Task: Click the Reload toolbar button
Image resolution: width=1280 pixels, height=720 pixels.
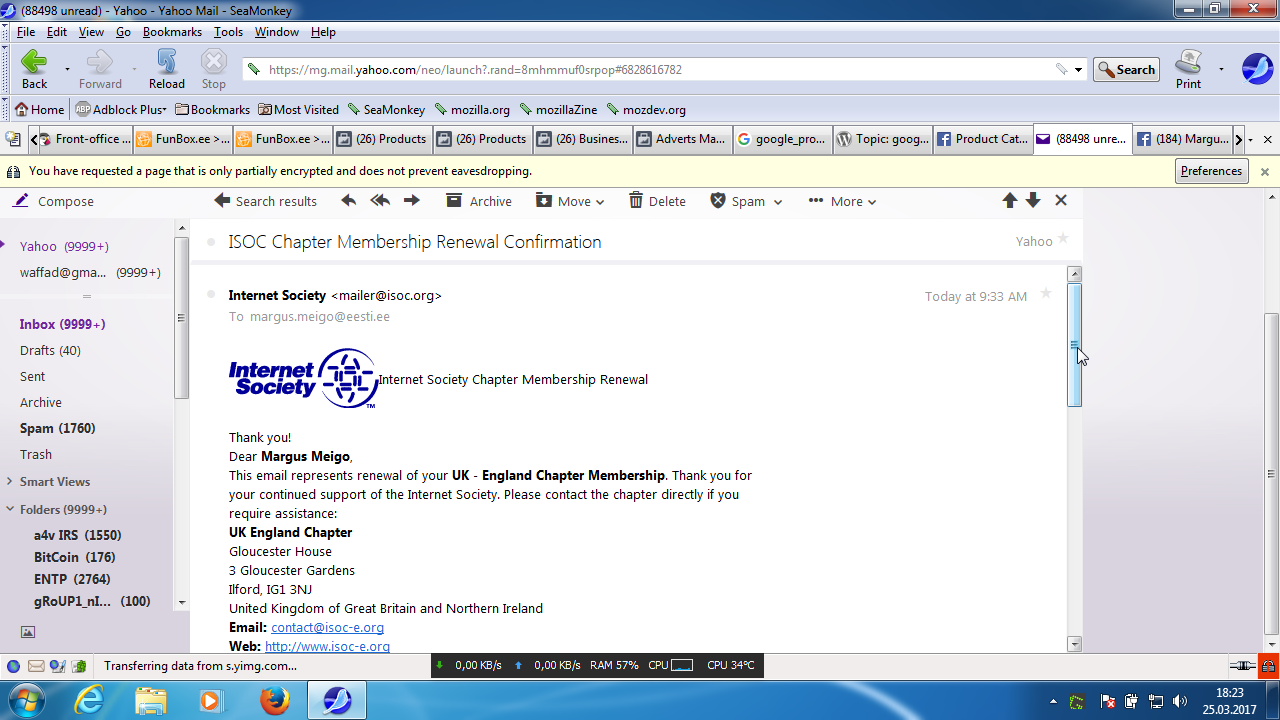Action: [x=167, y=69]
